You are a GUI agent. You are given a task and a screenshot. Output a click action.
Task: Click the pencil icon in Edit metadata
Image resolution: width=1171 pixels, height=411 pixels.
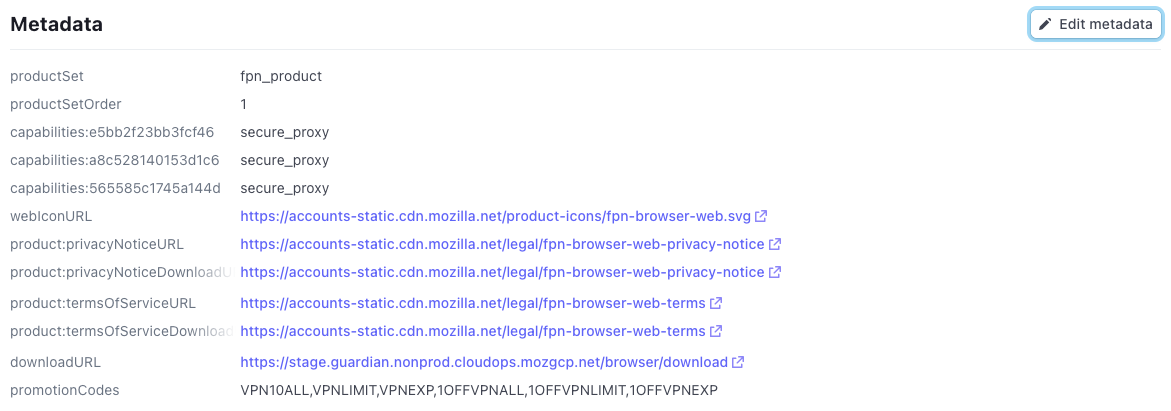click(x=1046, y=25)
